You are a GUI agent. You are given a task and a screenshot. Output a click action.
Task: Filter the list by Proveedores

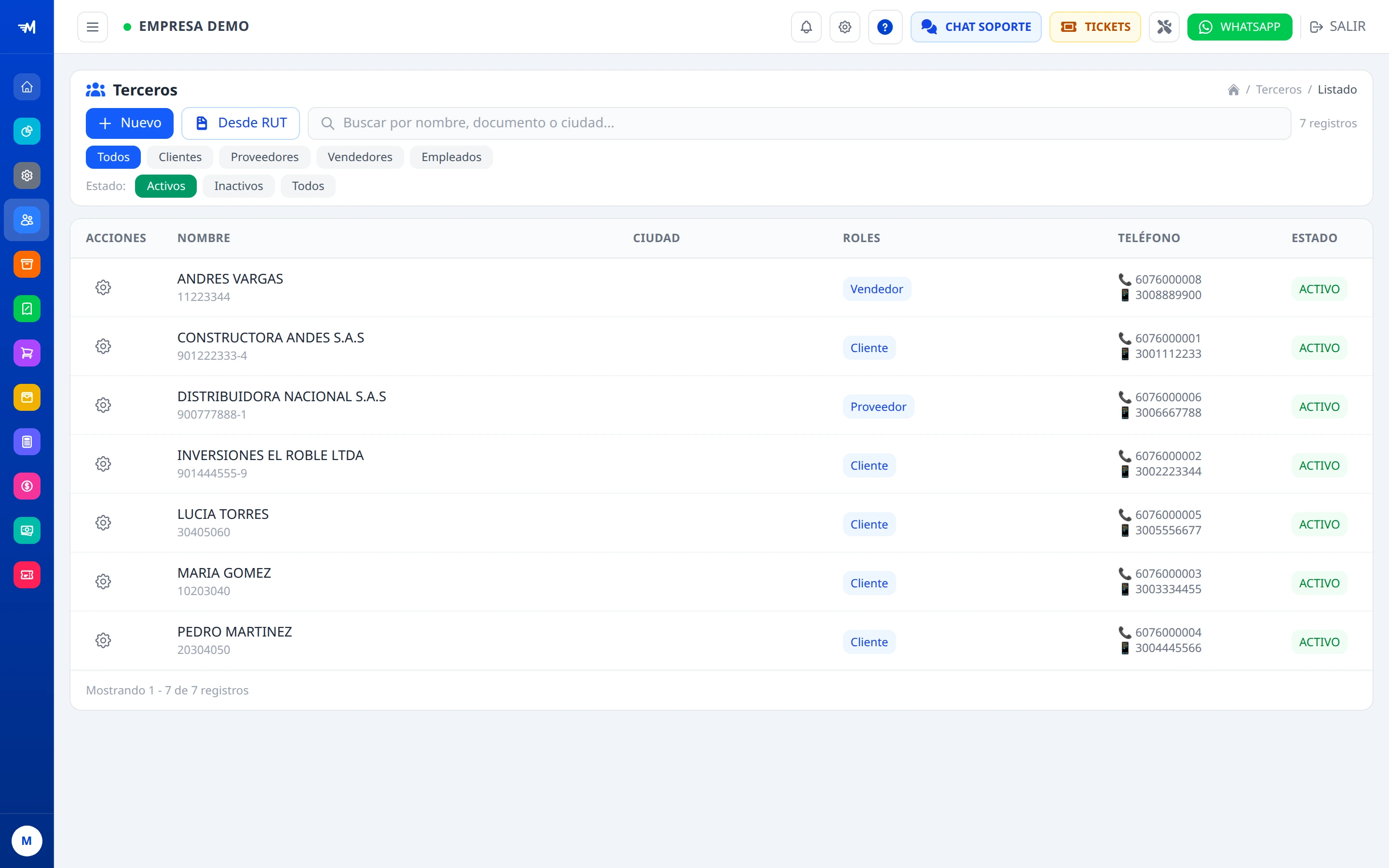pos(265,157)
